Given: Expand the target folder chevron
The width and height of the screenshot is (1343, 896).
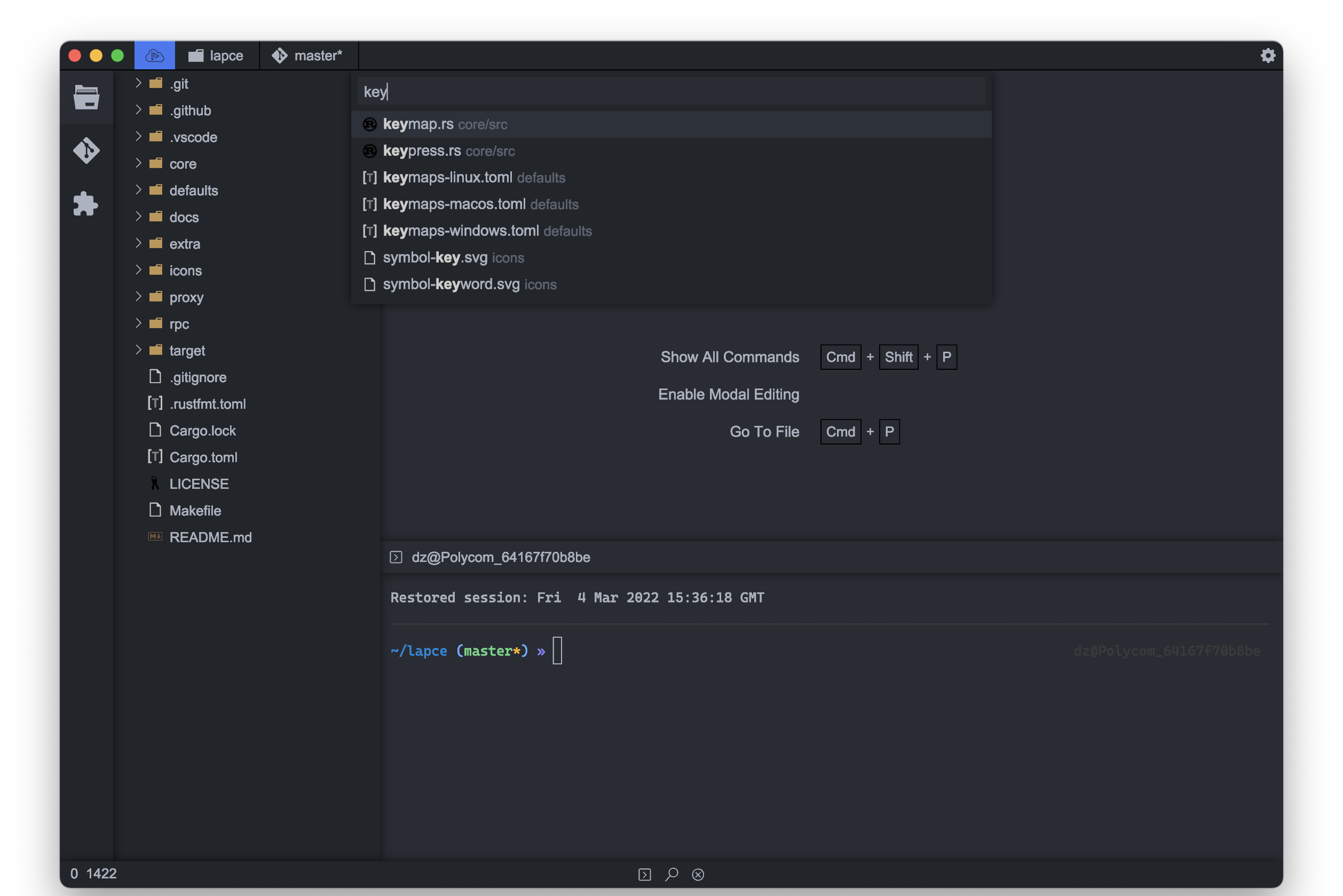Looking at the screenshot, I should point(138,350).
